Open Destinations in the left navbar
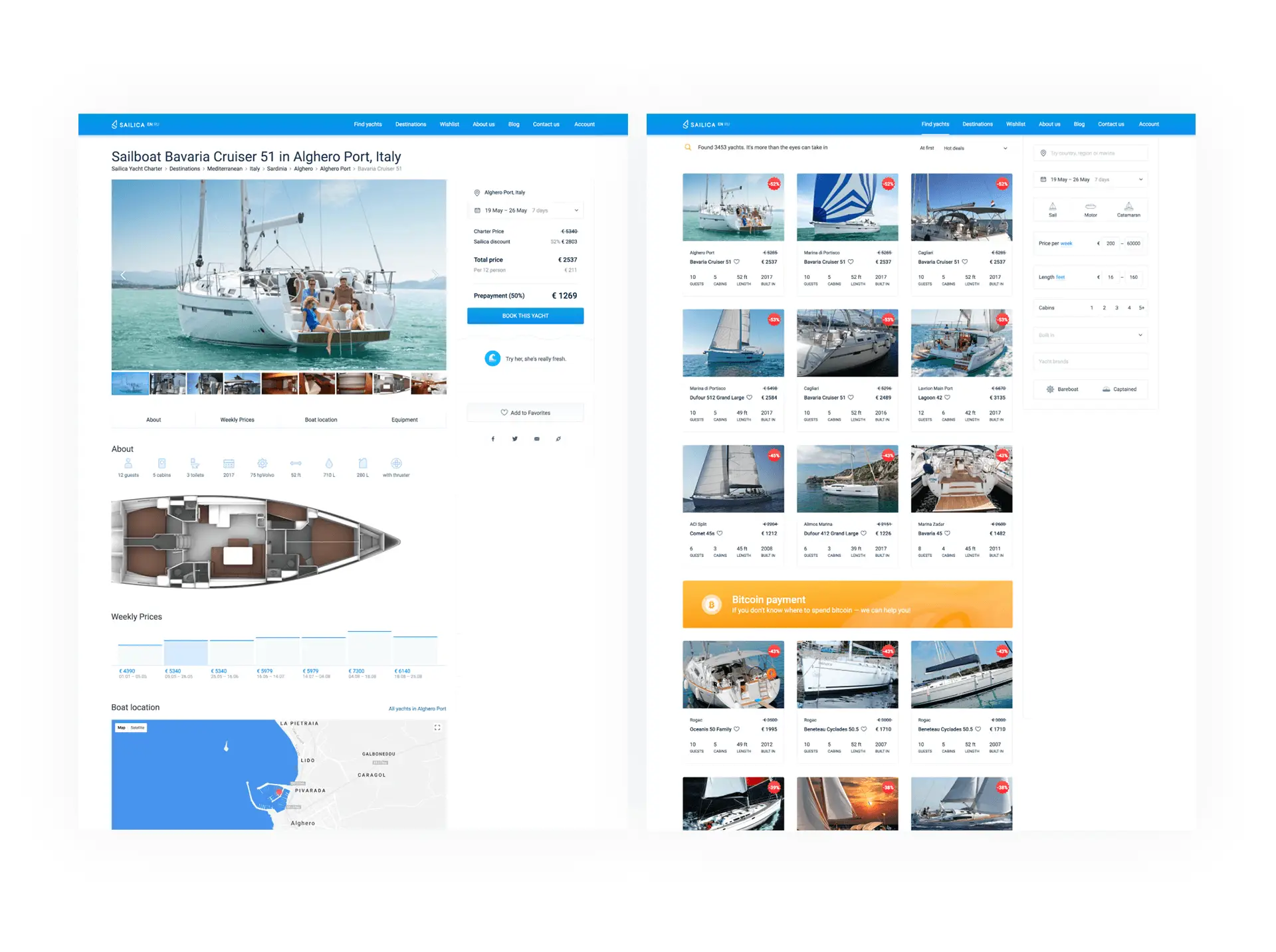The height and width of the screenshot is (952, 1276). (x=410, y=124)
